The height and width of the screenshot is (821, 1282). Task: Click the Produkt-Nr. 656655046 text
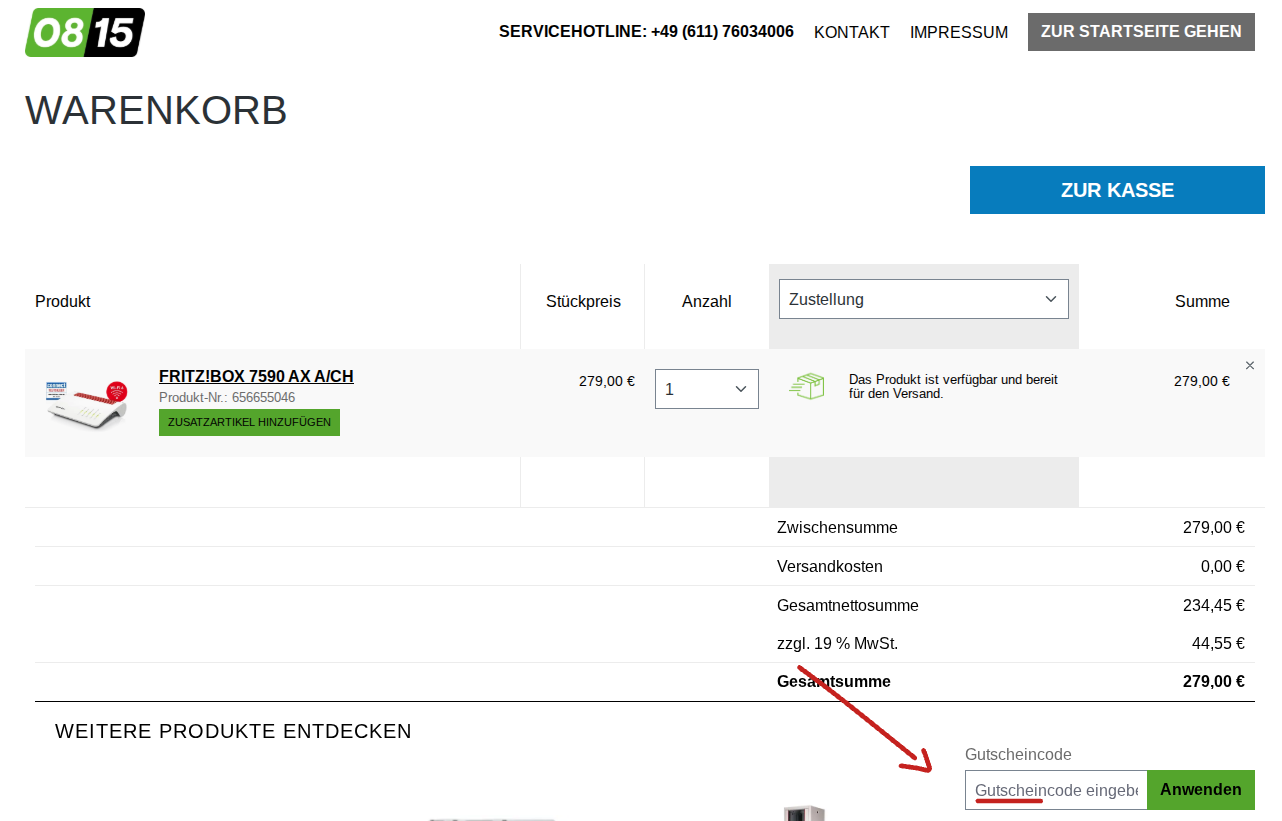pos(227,397)
